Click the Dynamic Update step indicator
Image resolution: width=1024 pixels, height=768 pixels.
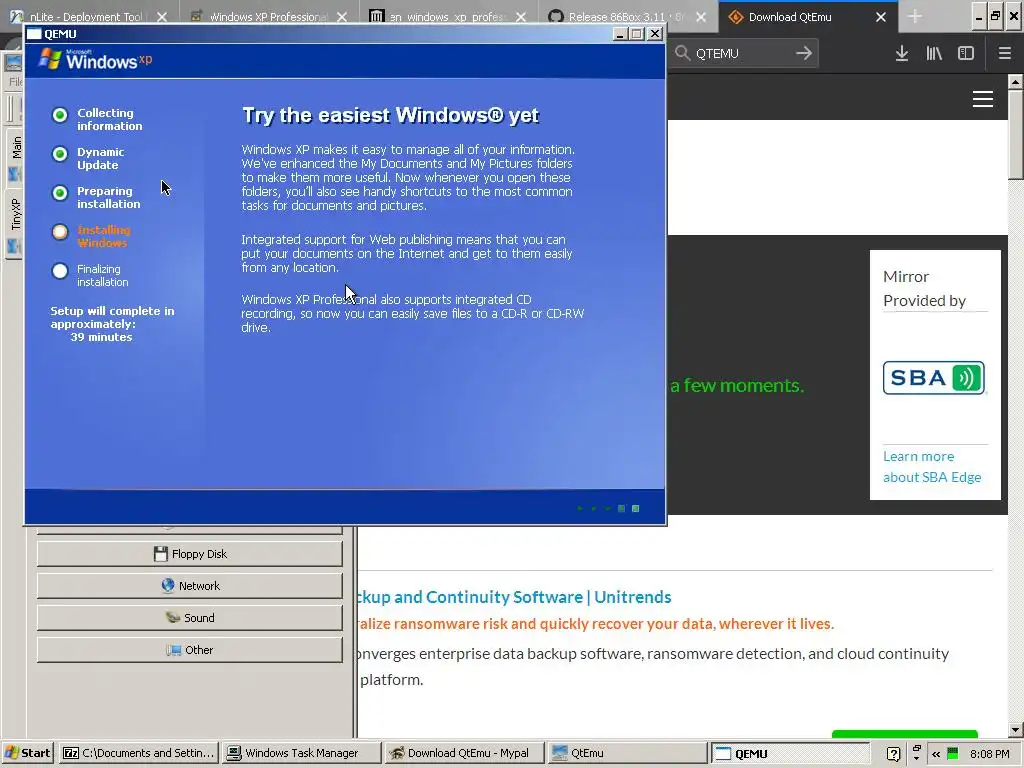point(59,154)
